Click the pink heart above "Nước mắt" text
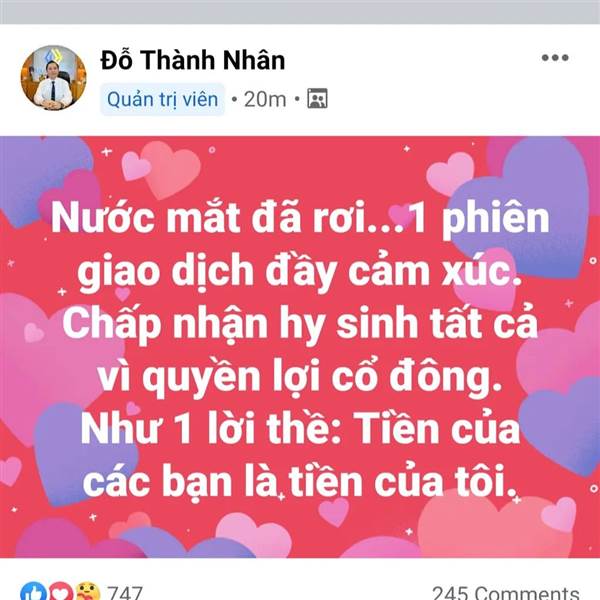Image resolution: width=600 pixels, height=600 pixels. 170,170
